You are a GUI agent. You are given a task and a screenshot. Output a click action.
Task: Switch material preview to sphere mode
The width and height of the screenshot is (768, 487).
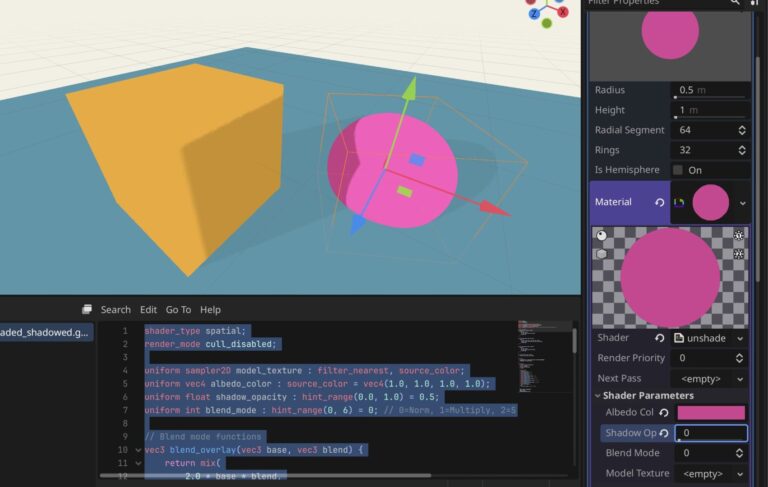tap(600, 236)
